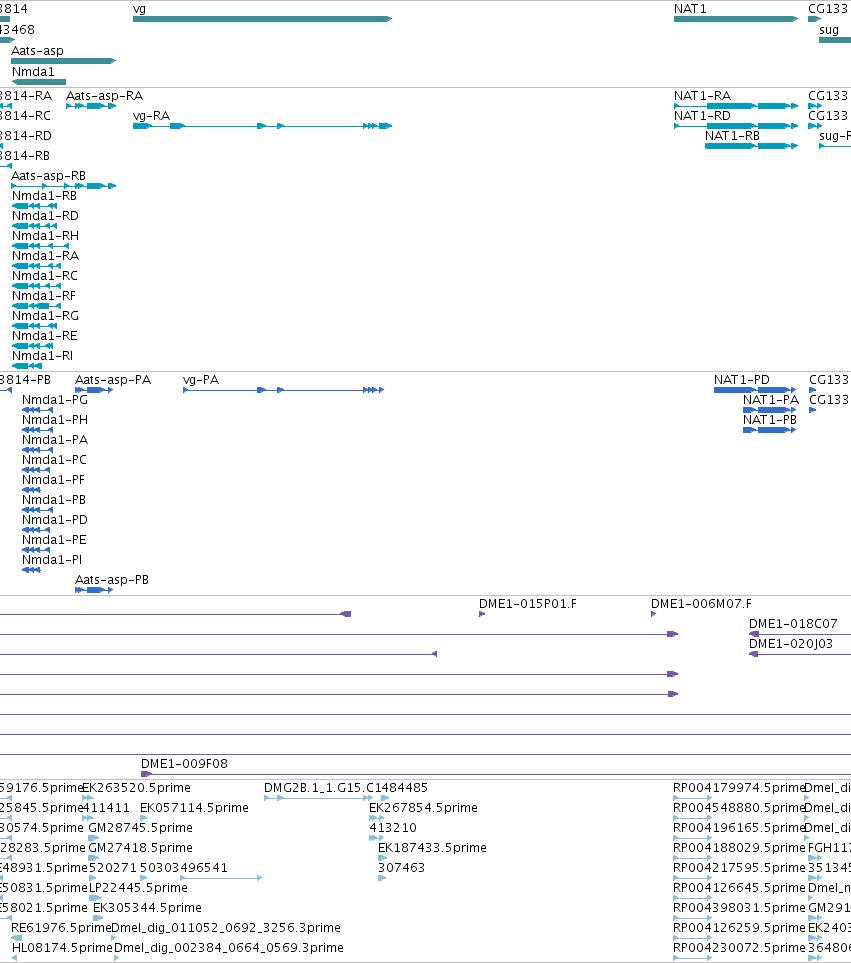Viewport: 851px width, 963px height.
Task: Click the LP22445.5prime EST
Action: click(x=95, y=898)
